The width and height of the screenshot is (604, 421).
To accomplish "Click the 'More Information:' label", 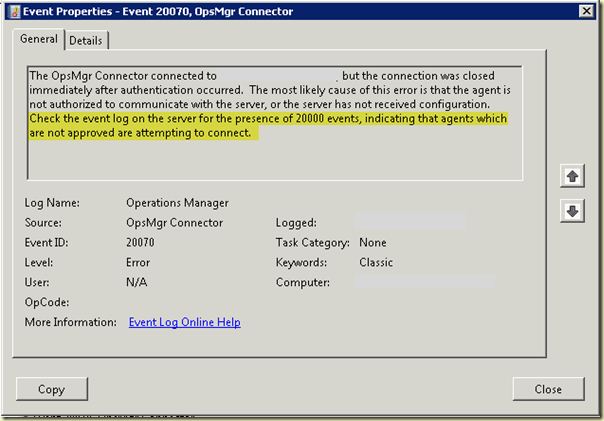I will pyautogui.click(x=70, y=322).
